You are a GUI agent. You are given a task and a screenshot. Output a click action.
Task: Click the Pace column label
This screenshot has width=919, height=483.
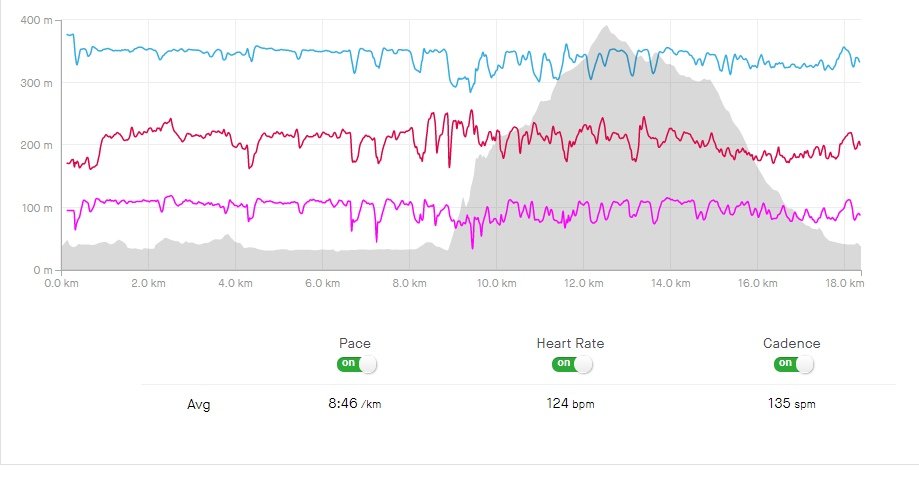point(355,344)
